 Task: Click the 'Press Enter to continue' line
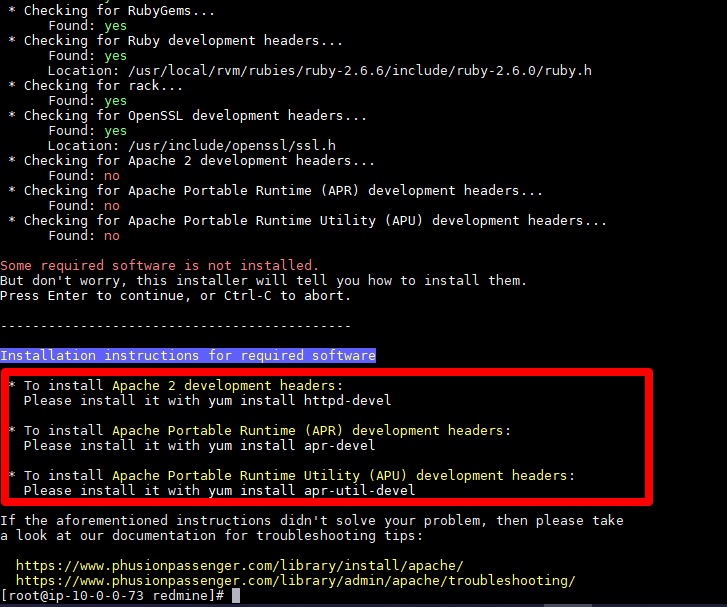tap(175, 296)
